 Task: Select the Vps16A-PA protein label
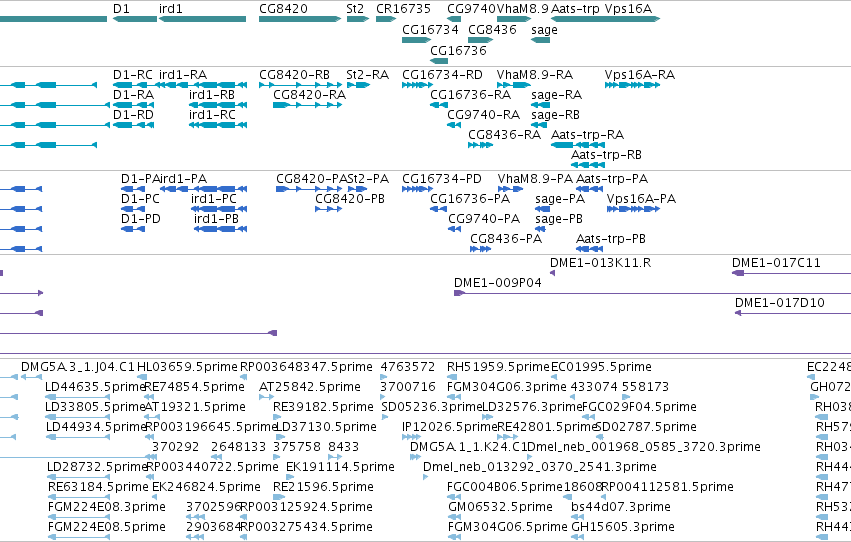pos(641,199)
